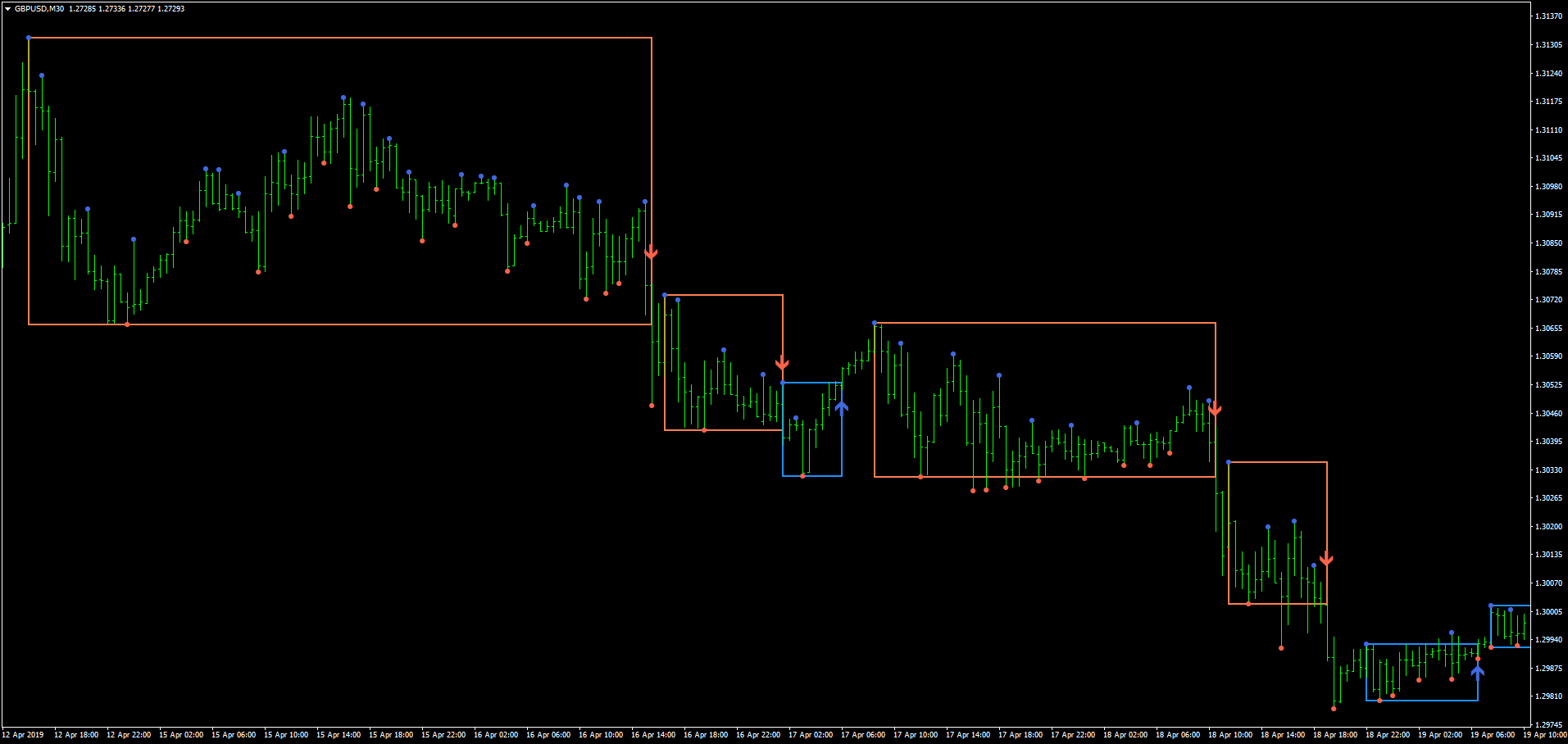This screenshot has height=744, width=1568.
Task: Click the 17 Apr 02:00 time label
Action: pyautogui.click(x=811, y=735)
